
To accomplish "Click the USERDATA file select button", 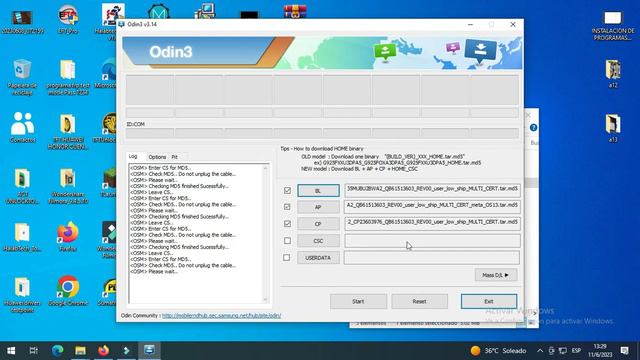I will [318, 258].
